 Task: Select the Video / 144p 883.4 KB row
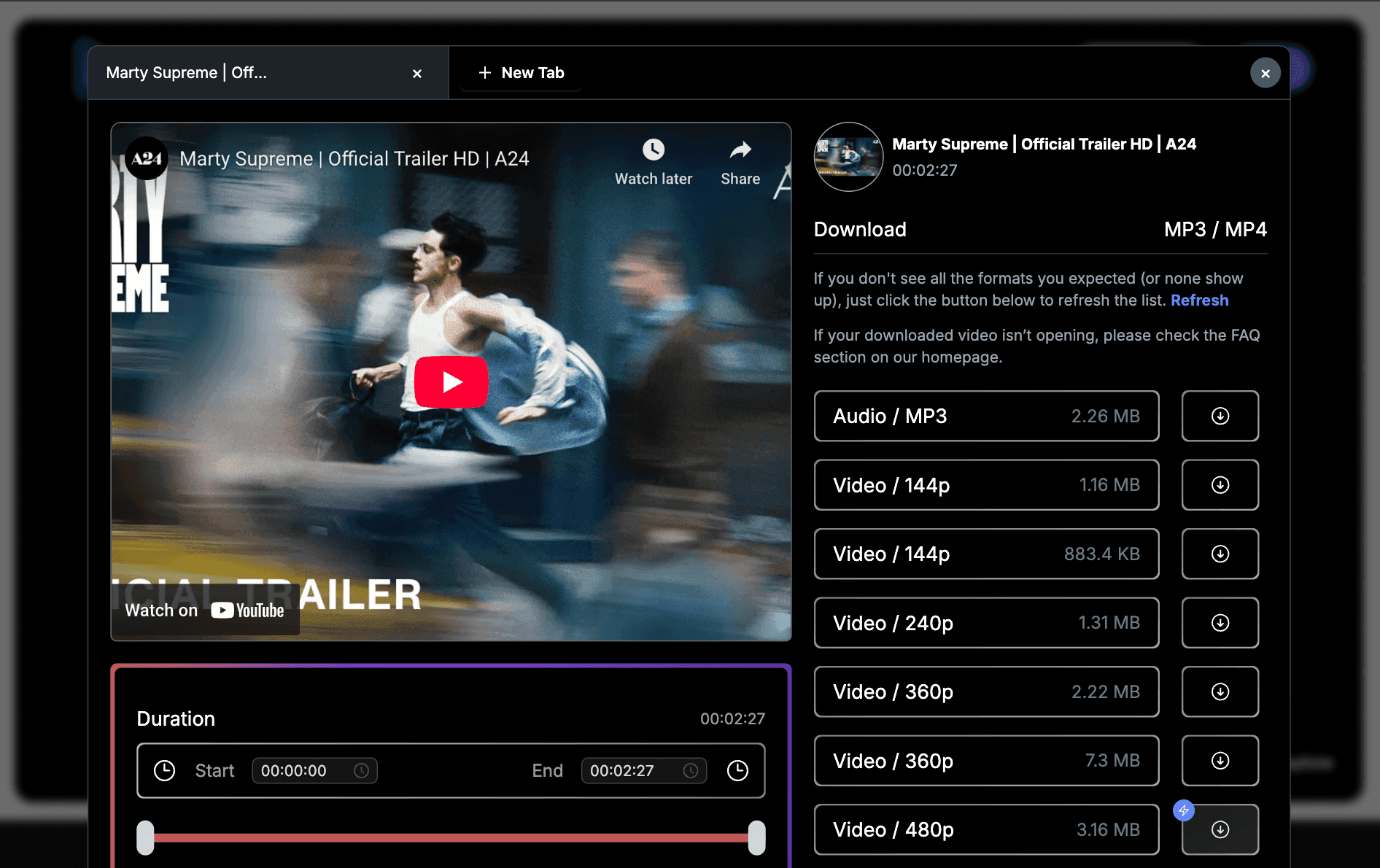[986, 554]
